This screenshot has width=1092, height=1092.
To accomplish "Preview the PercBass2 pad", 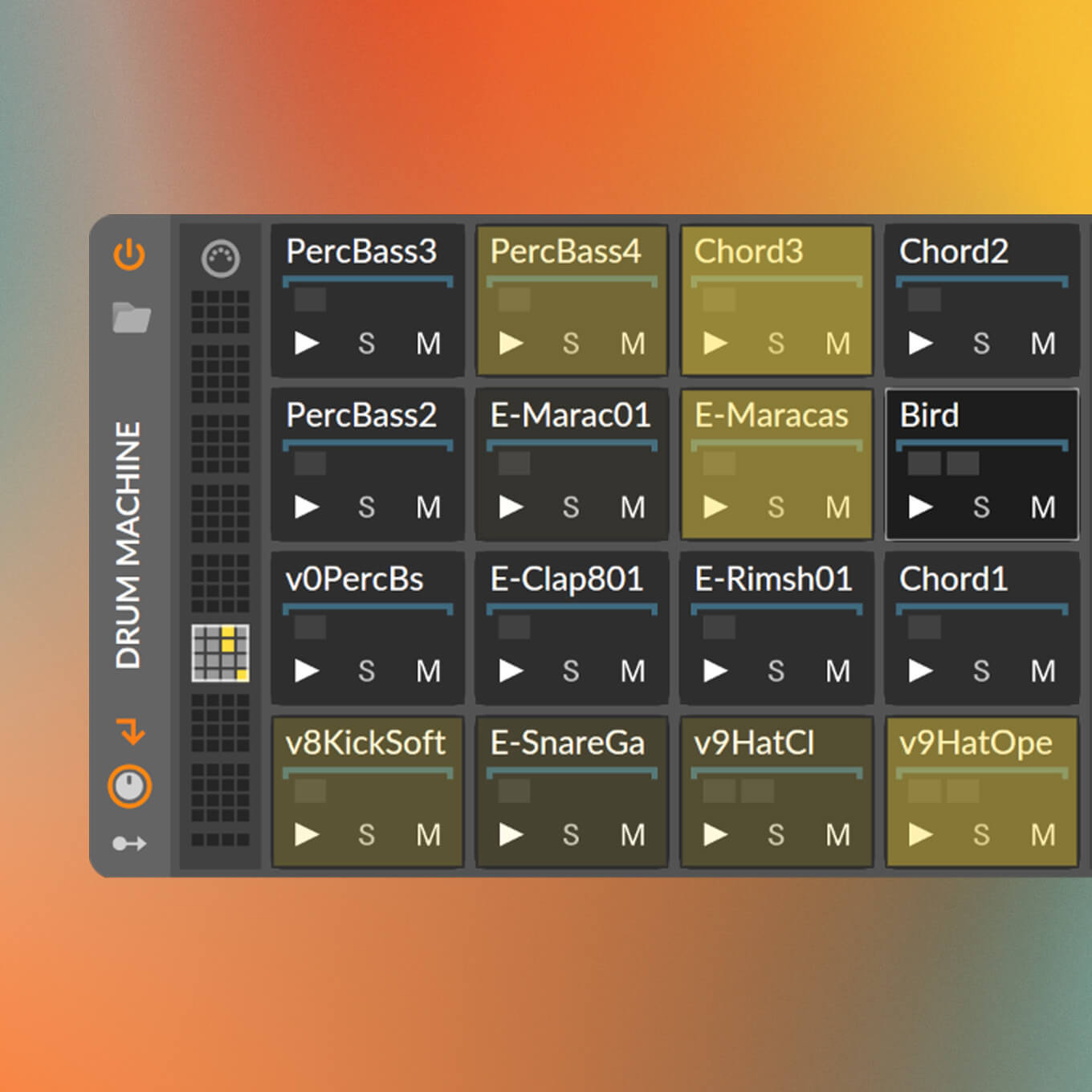I will (307, 507).
